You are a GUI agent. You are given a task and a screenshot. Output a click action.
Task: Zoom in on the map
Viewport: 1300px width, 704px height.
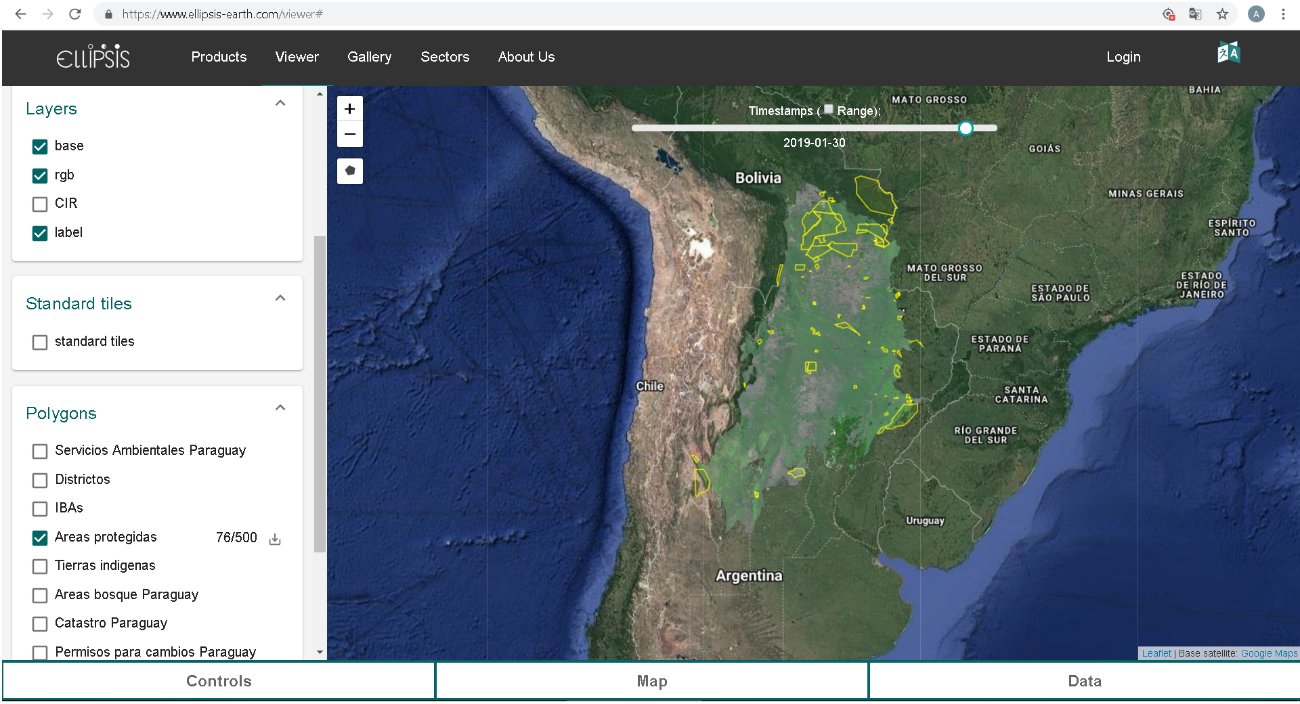[349, 109]
